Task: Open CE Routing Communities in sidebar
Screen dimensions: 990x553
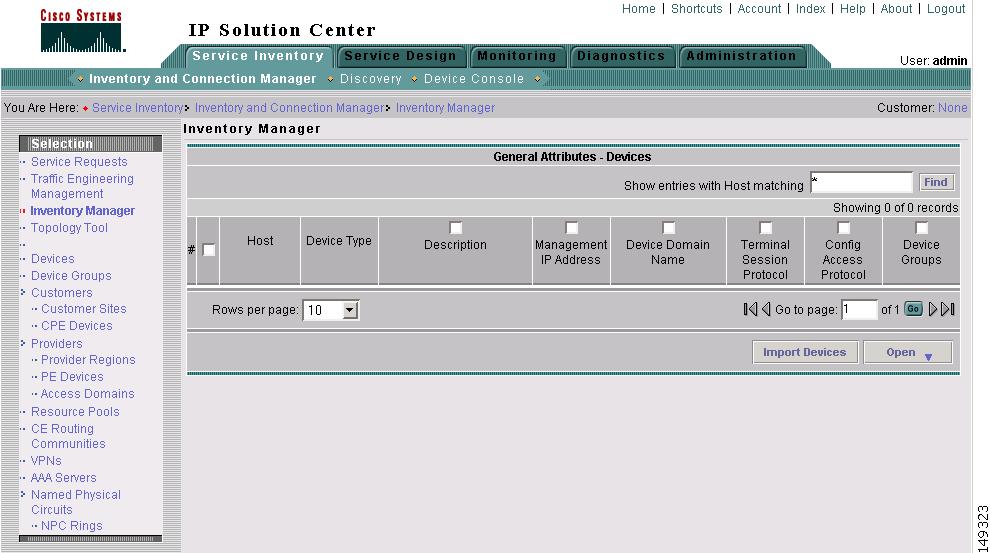Action: coord(68,436)
